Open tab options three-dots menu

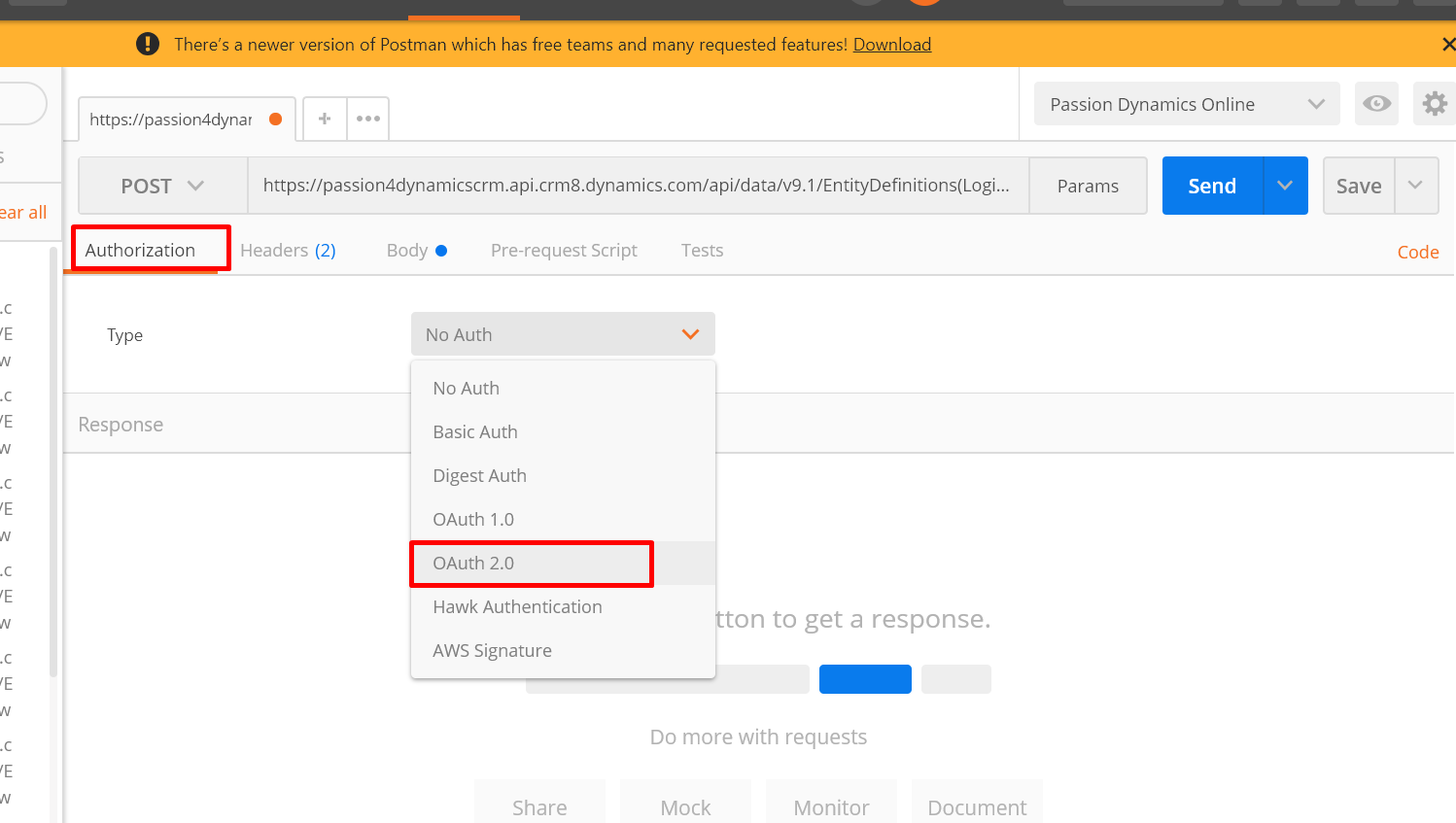368,119
